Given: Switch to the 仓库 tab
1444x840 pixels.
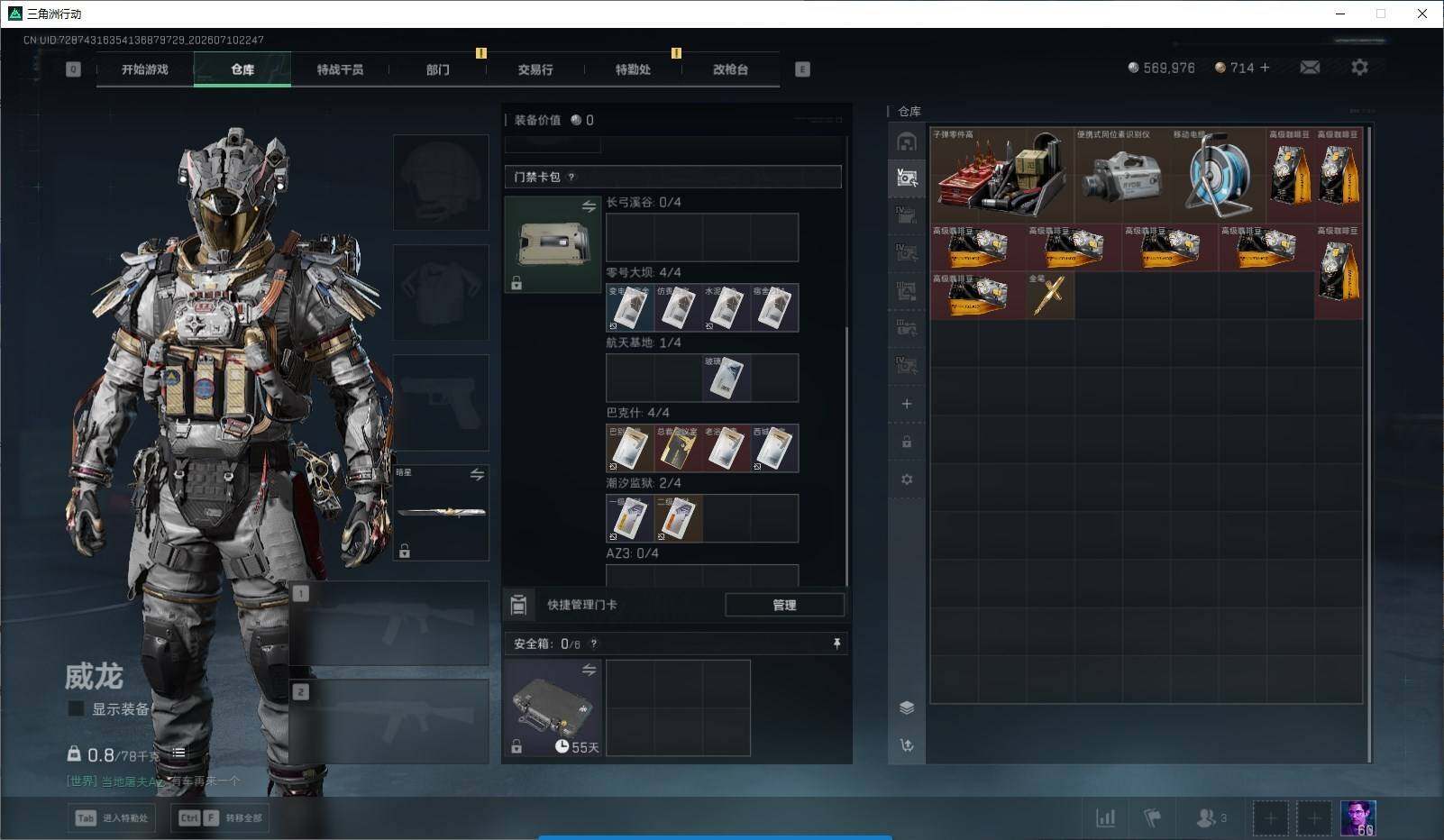Looking at the screenshot, I should coord(242,69).
